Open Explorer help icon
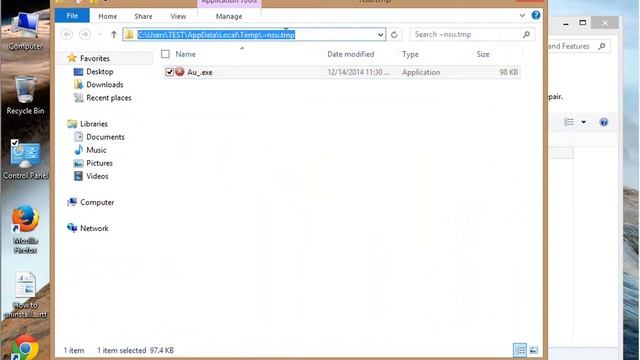The width and height of the screenshot is (640, 360). (x=536, y=16)
